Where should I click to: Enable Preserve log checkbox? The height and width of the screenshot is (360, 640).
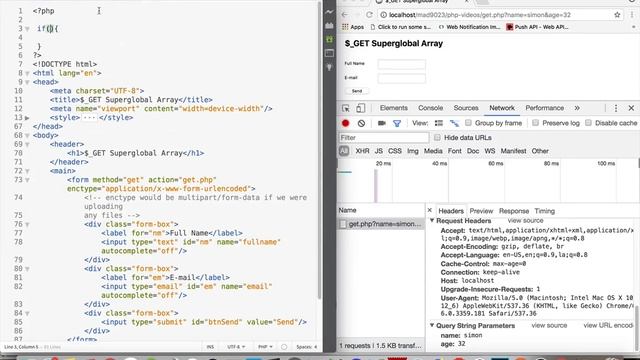(x=536, y=122)
